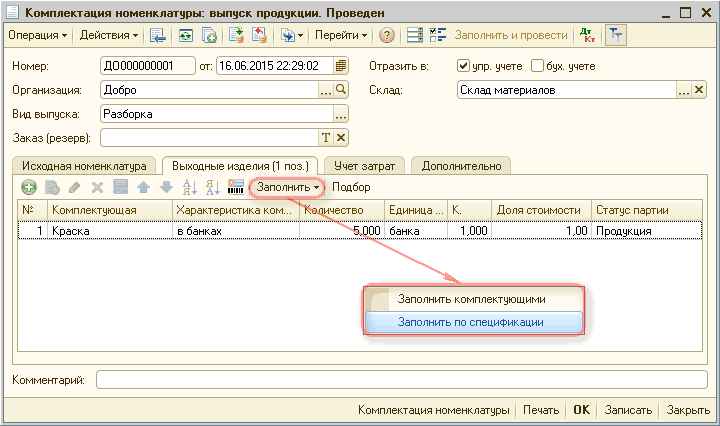Viewport: 720px width, 426px height.
Task: Click ellipsis button in Организация field
Action: [326, 90]
